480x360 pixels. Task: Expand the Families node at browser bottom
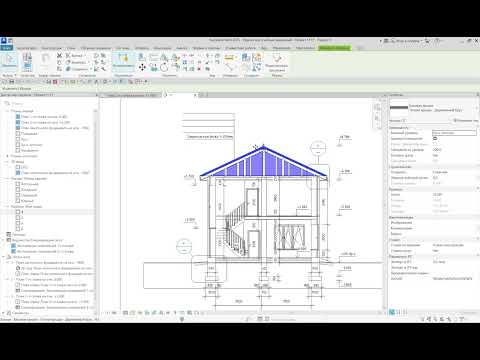pyautogui.click(x=4, y=313)
